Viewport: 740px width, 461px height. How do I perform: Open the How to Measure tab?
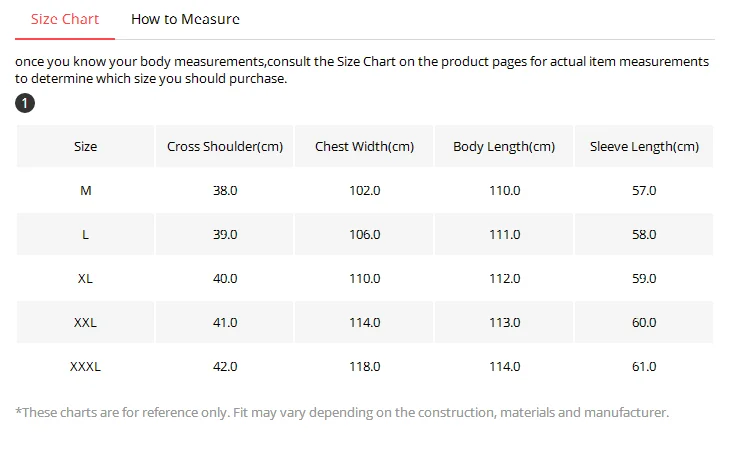[x=185, y=19]
